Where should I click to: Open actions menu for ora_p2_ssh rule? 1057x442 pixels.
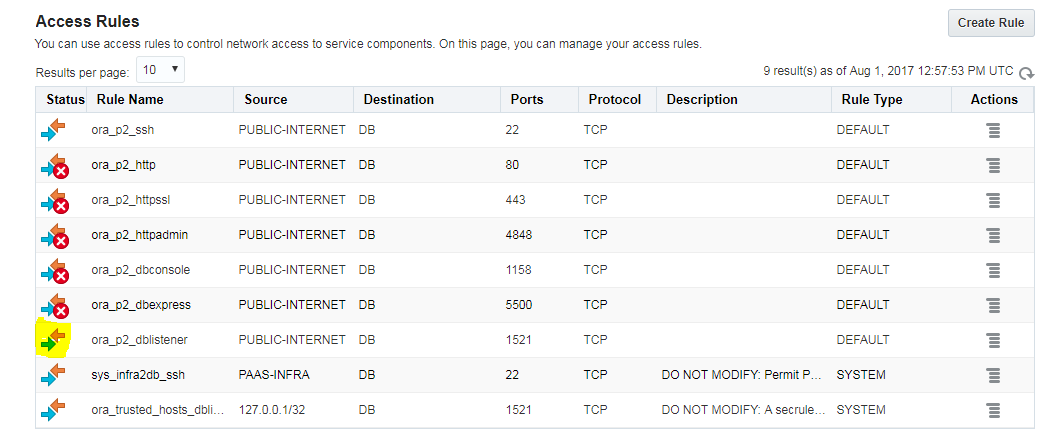[993, 130]
